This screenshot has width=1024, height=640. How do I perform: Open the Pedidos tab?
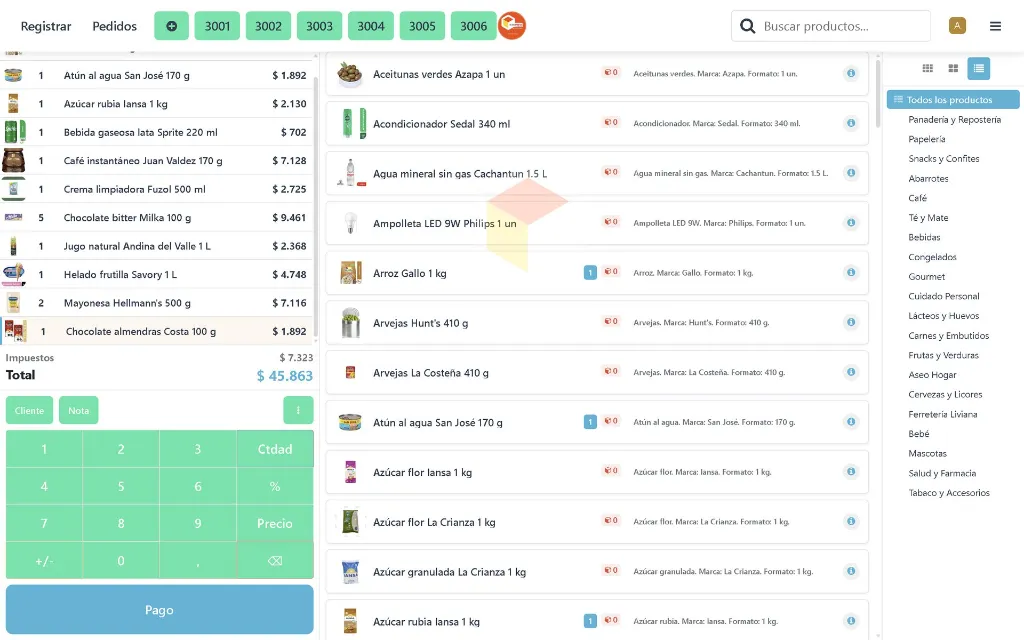pyautogui.click(x=114, y=26)
